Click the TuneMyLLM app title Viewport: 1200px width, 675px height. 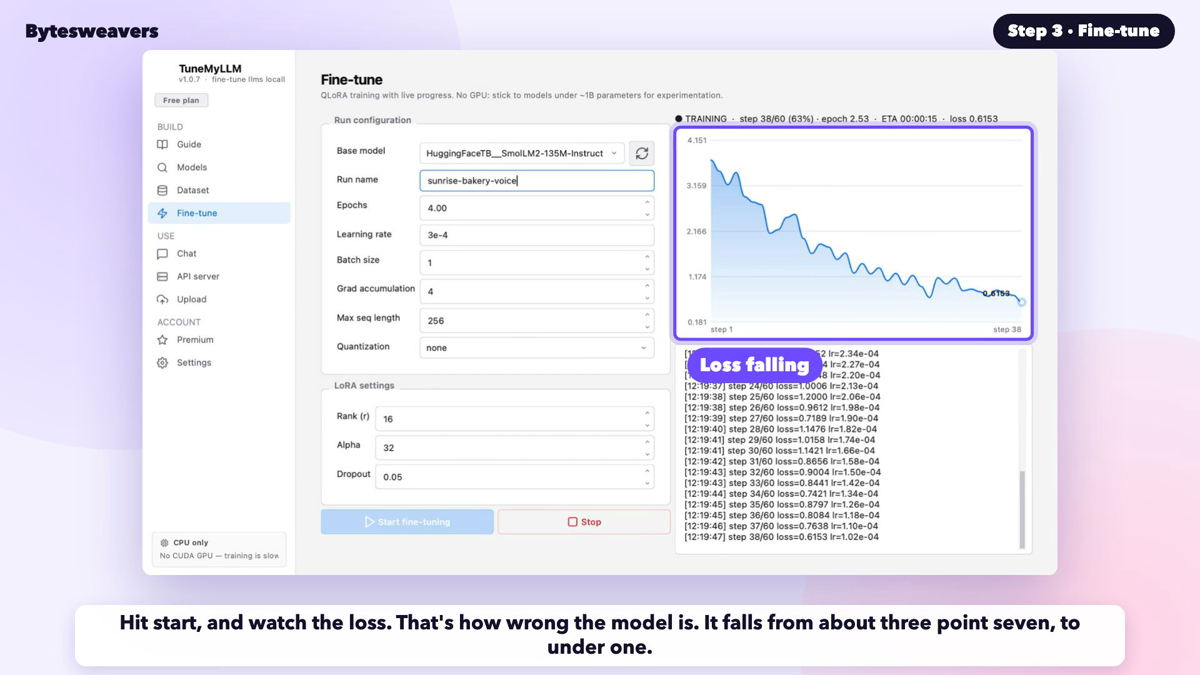click(x=210, y=69)
